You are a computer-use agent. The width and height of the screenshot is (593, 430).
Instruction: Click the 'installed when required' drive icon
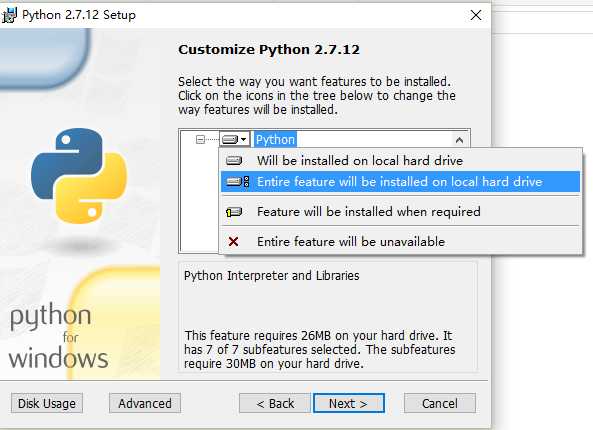click(234, 212)
